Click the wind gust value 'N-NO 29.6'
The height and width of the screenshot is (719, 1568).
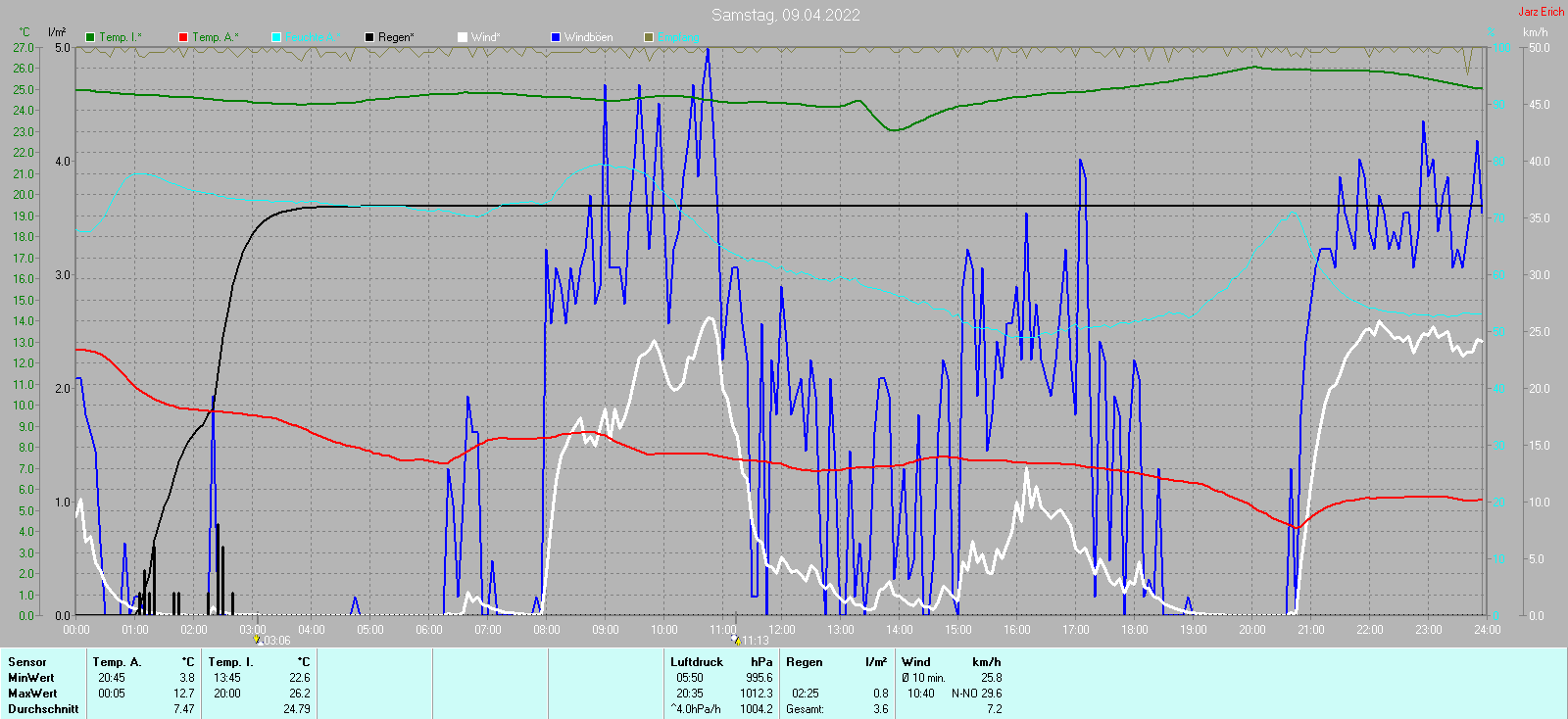click(977, 694)
